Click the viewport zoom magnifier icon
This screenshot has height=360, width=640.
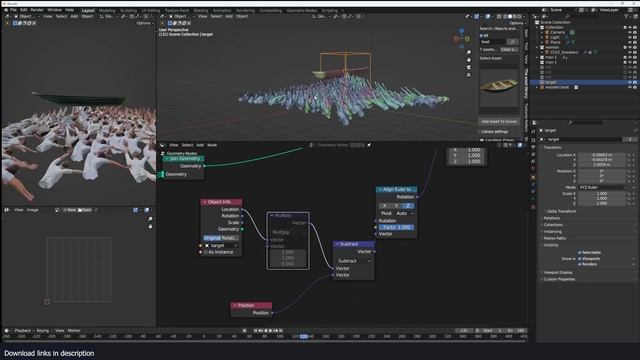[469, 52]
